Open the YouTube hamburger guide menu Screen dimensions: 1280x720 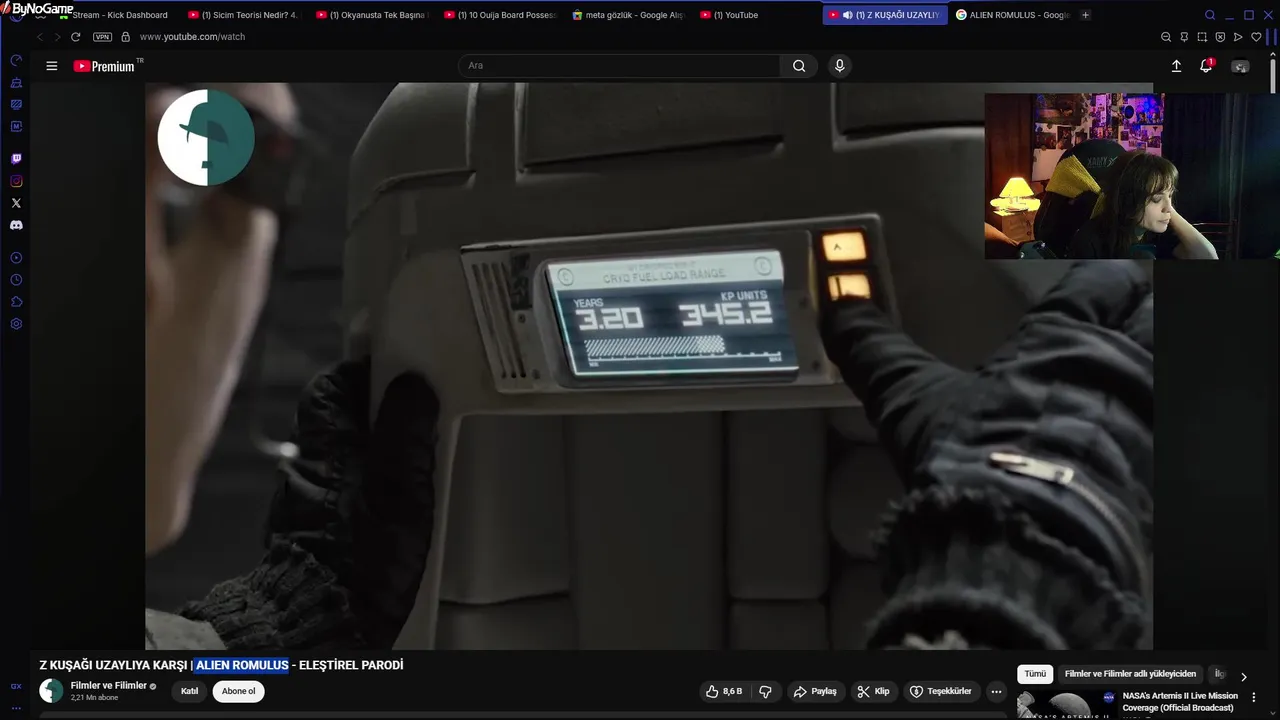52,66
